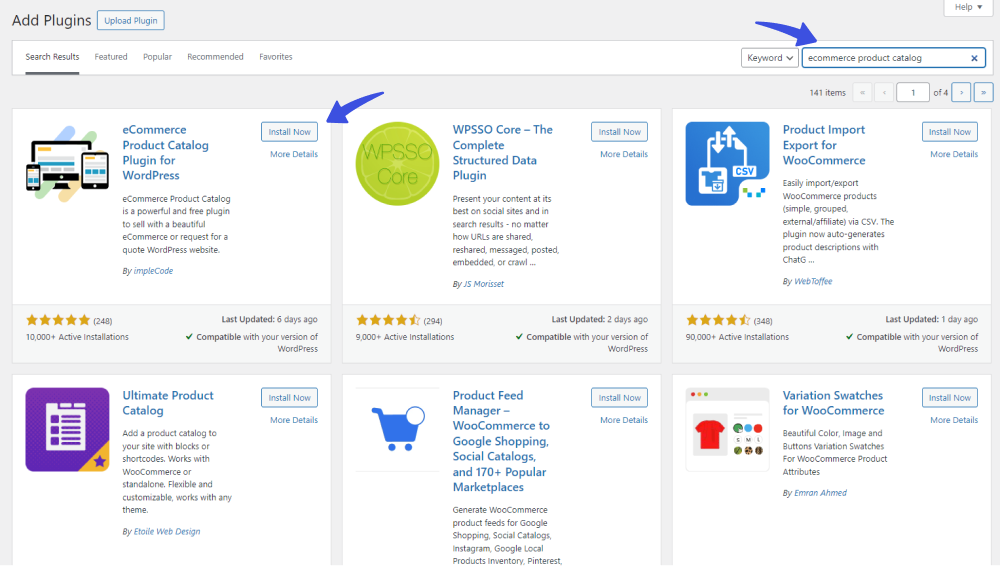Click "Last Updated: 2 days ago" text
Viewport: 1000px width, 566px height.
pyautogui.click(x=599, y=319)
